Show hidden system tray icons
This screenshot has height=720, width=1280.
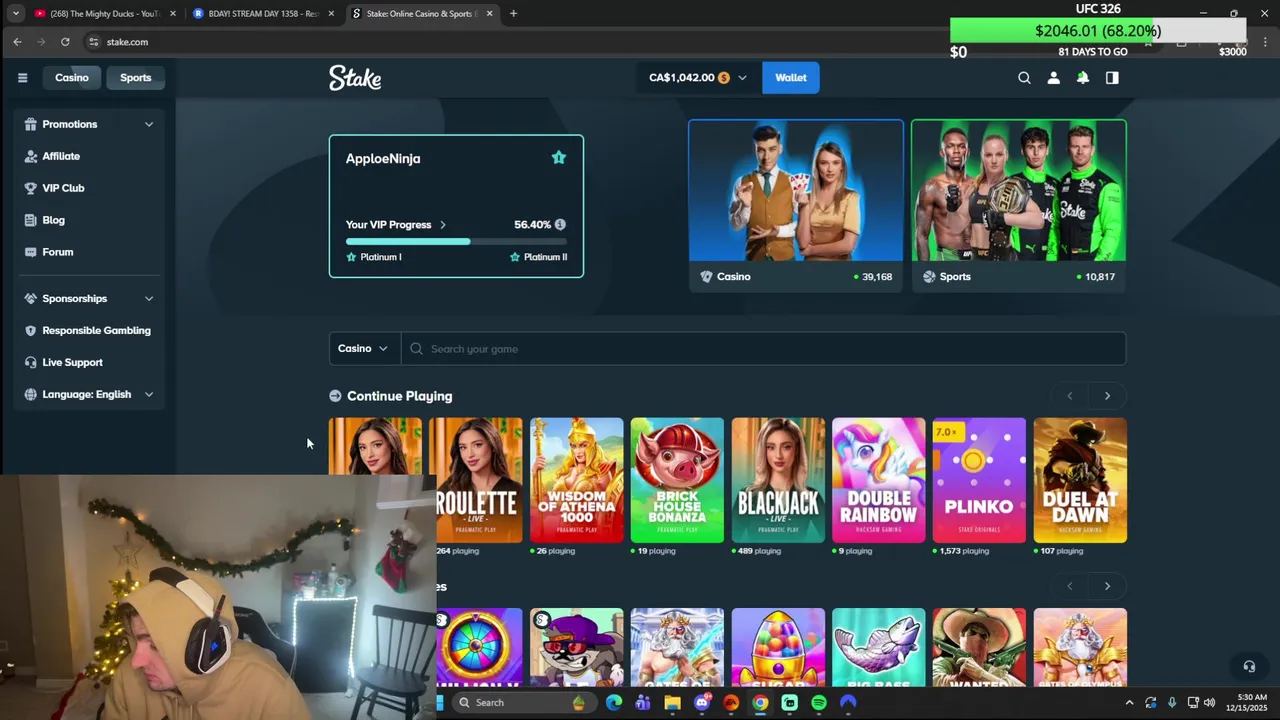tap(1130, 703)
